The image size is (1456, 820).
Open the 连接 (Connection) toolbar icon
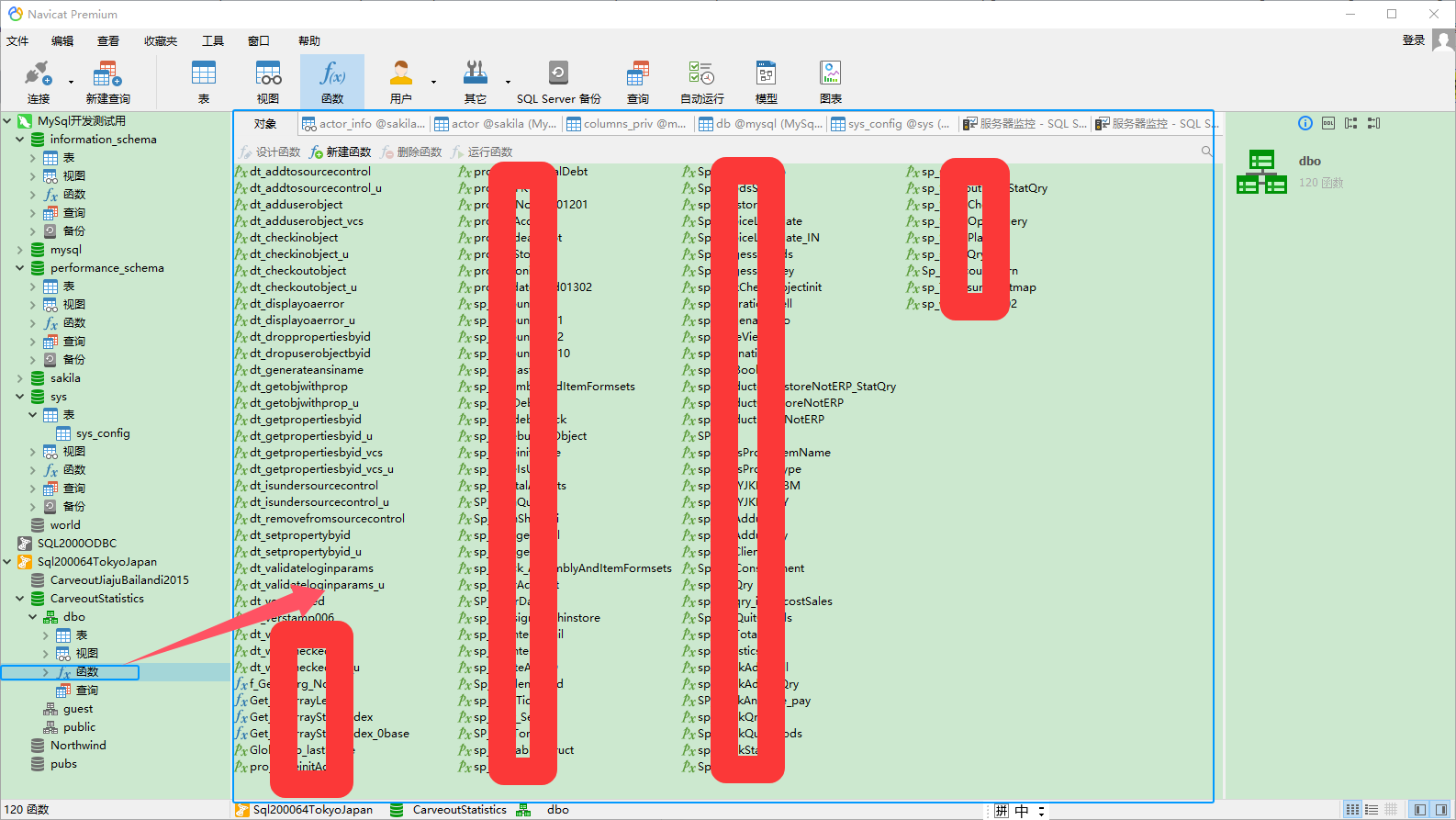(x=38, y=82)
